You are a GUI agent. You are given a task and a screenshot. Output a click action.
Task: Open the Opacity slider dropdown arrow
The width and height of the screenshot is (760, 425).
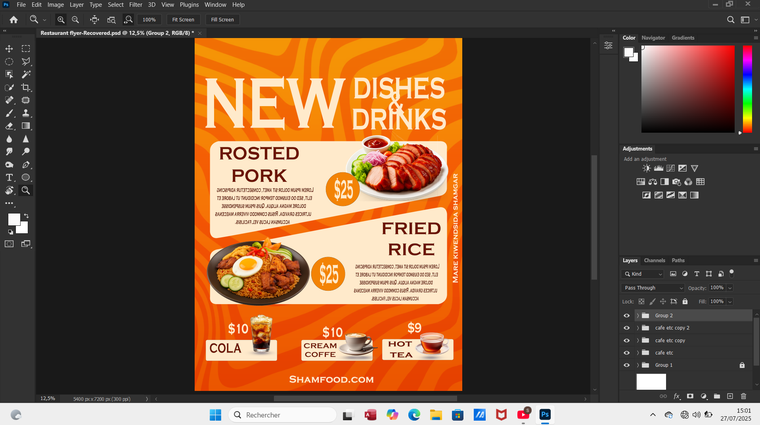(730, 288)
